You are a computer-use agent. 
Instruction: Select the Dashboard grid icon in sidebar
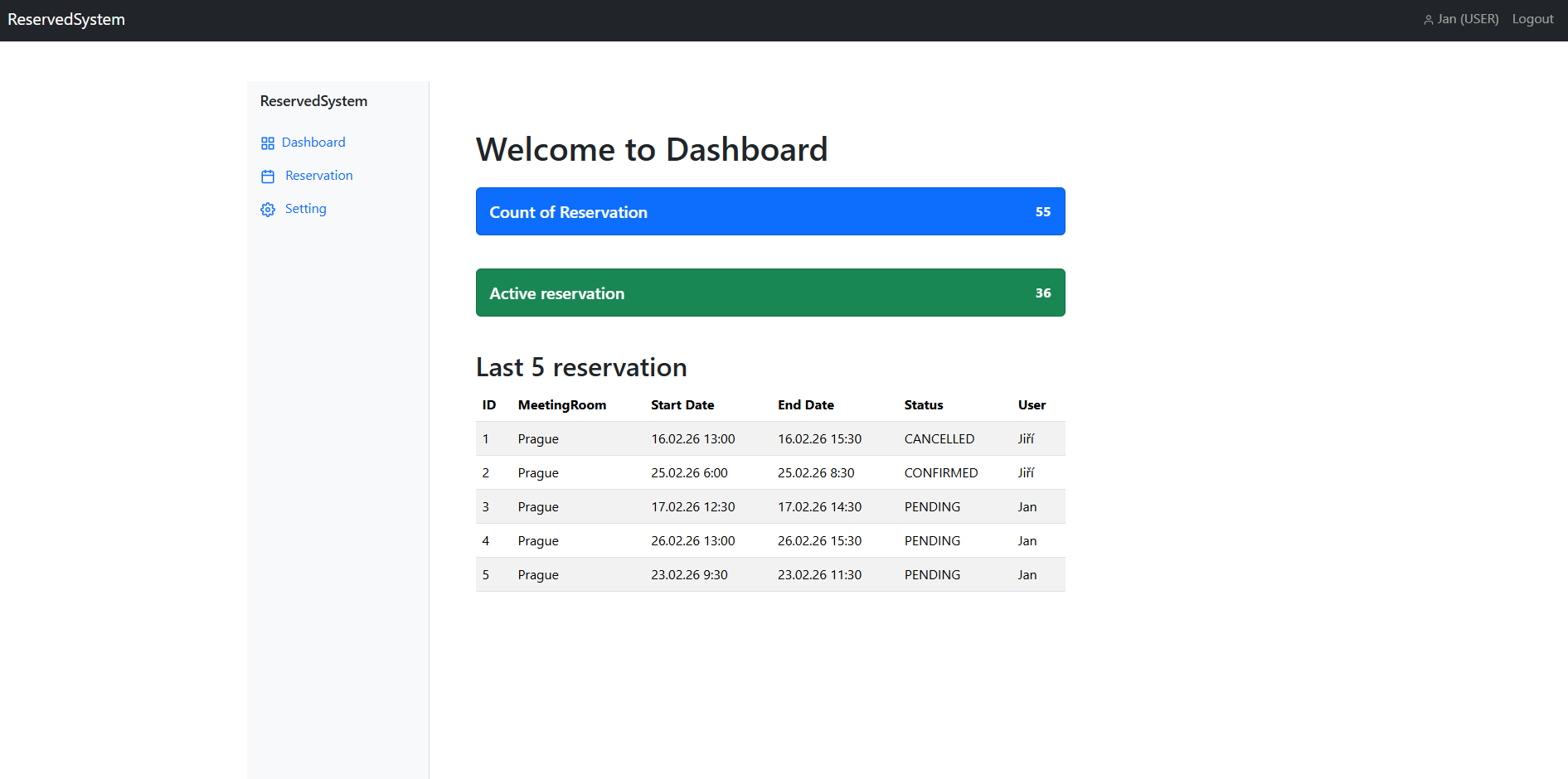(x=267, y=143)
